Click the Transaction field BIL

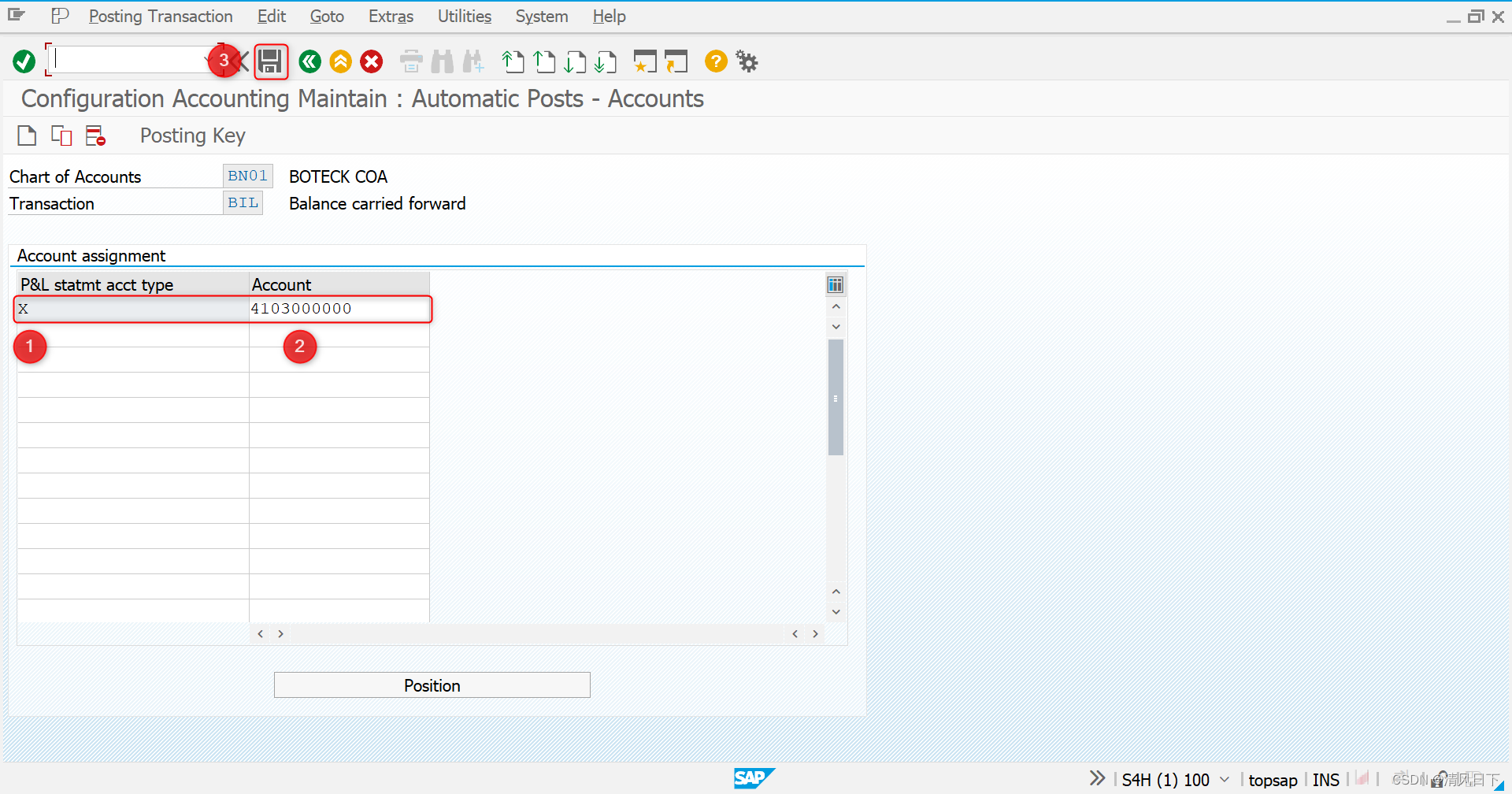tap(243, 202)
